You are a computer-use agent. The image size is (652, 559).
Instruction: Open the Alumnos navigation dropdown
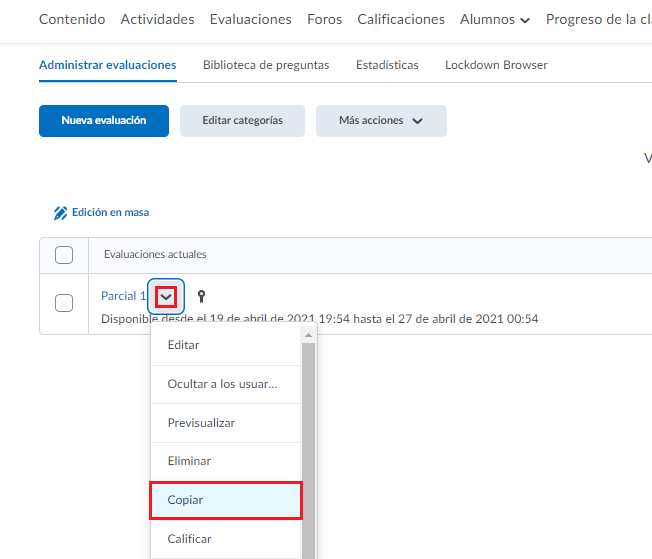(x=494, y=20)
